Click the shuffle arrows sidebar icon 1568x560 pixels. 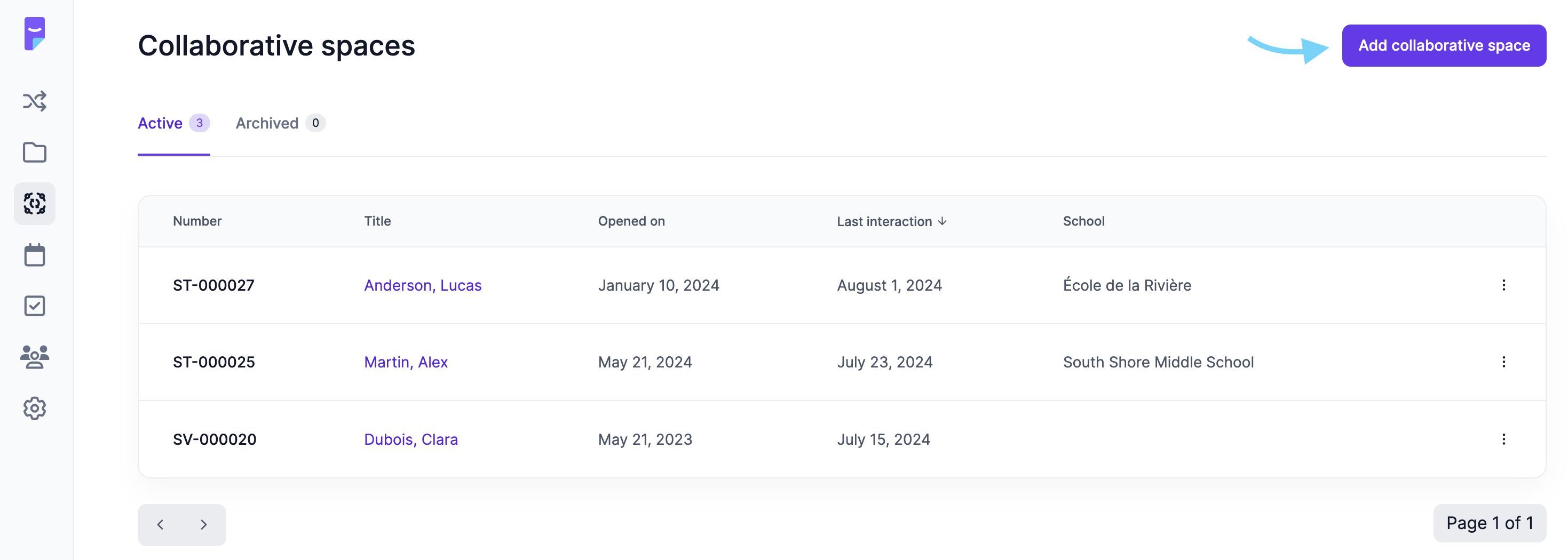(x=35, y=101)
